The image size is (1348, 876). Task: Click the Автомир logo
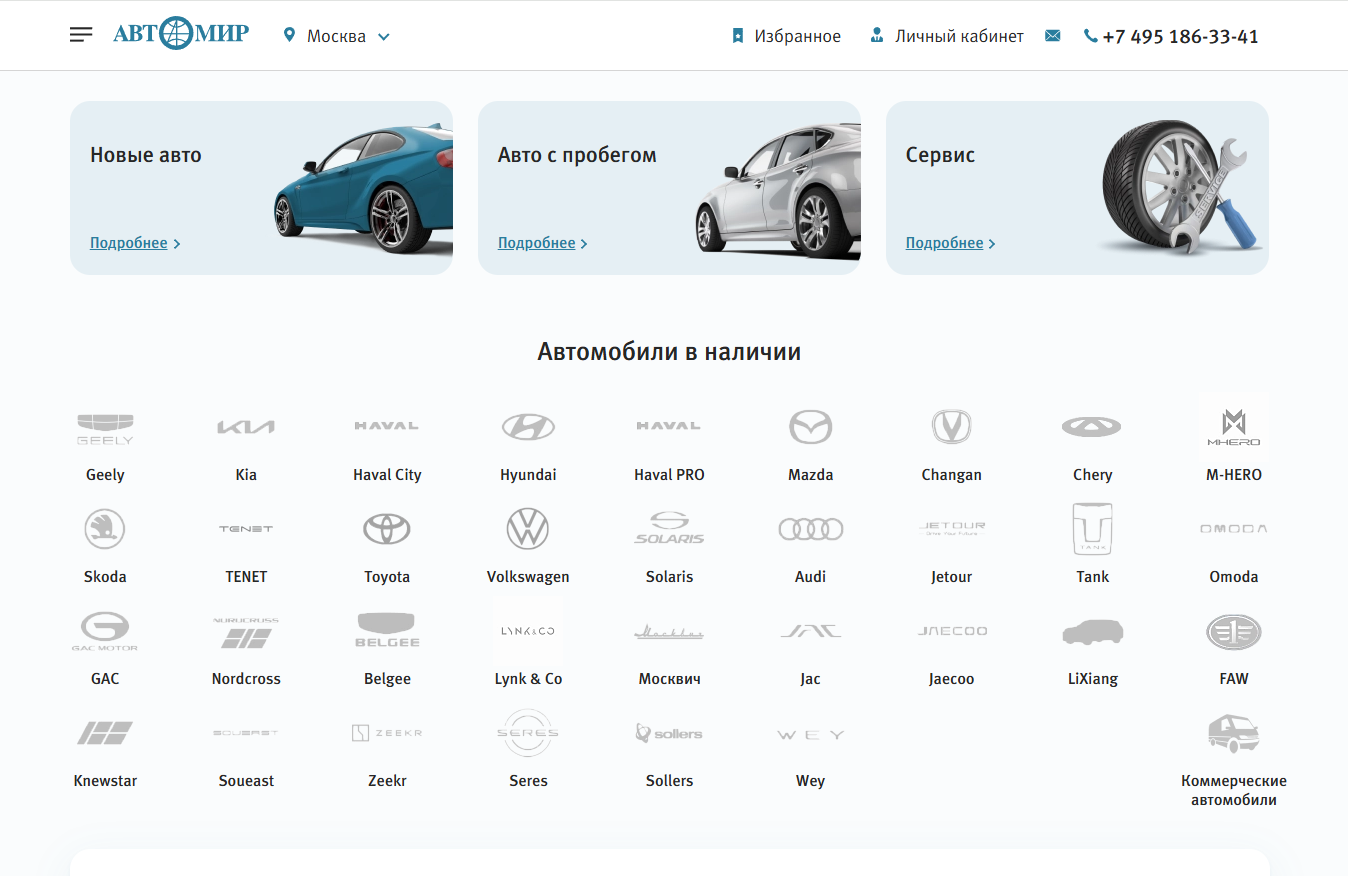point(181,35)
